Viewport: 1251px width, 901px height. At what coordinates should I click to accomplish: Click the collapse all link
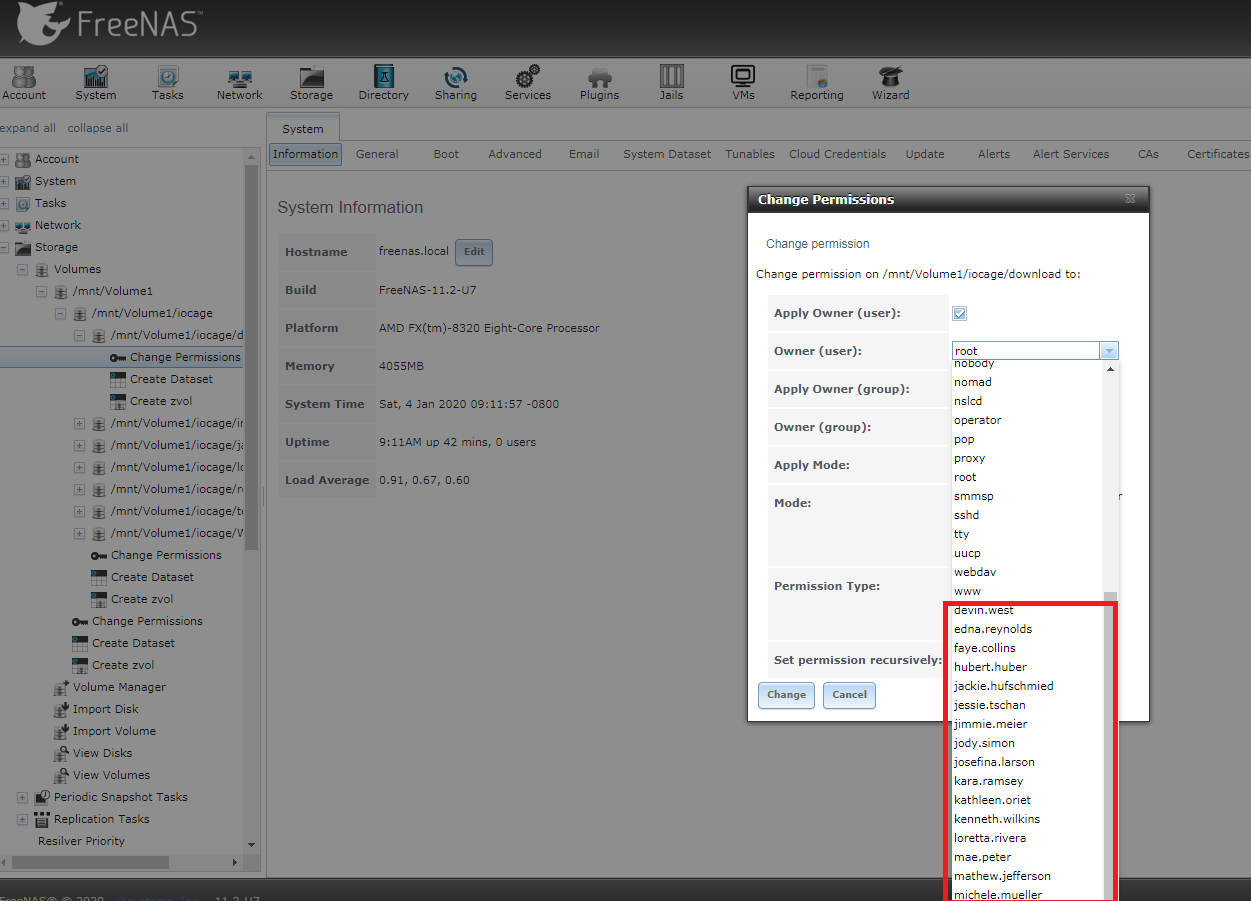click(x=98, y=128)
